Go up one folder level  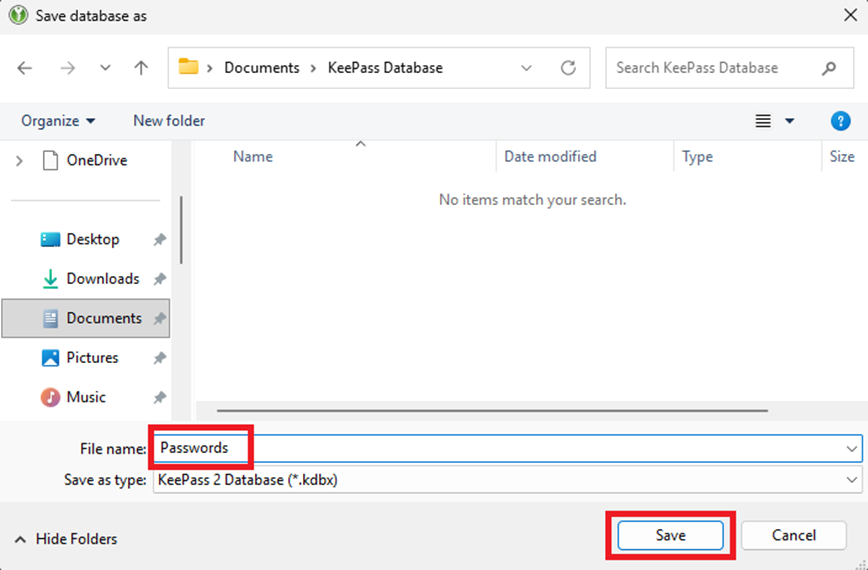point(141,68)
